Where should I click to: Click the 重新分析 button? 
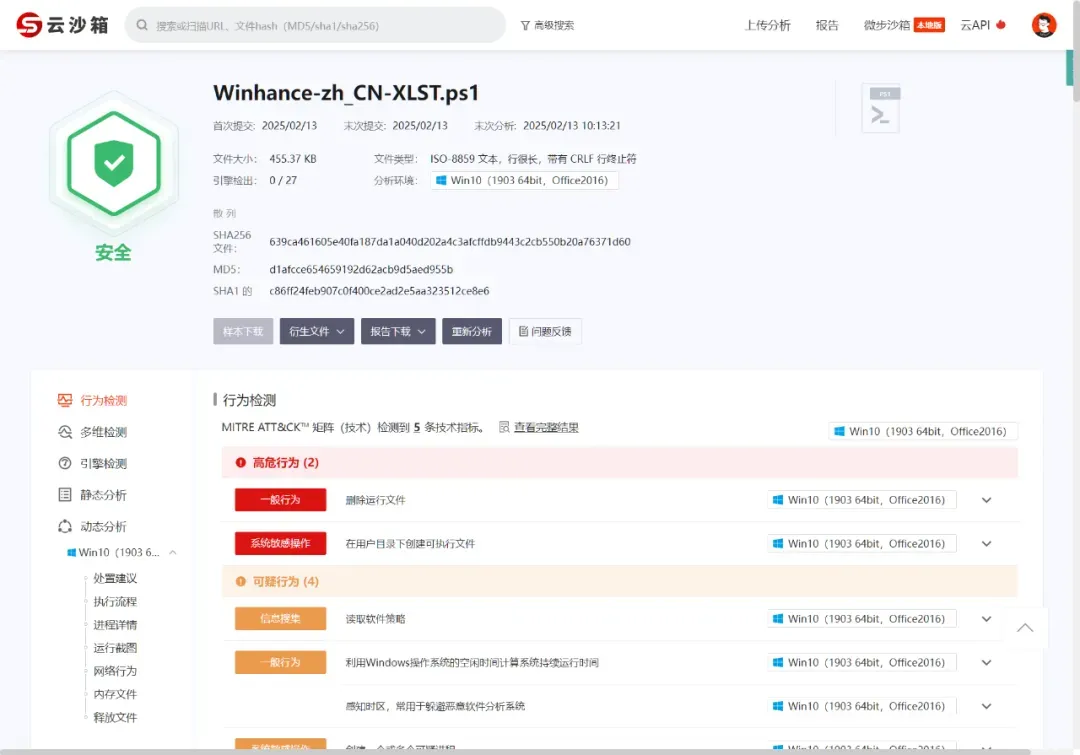point(472,331)
